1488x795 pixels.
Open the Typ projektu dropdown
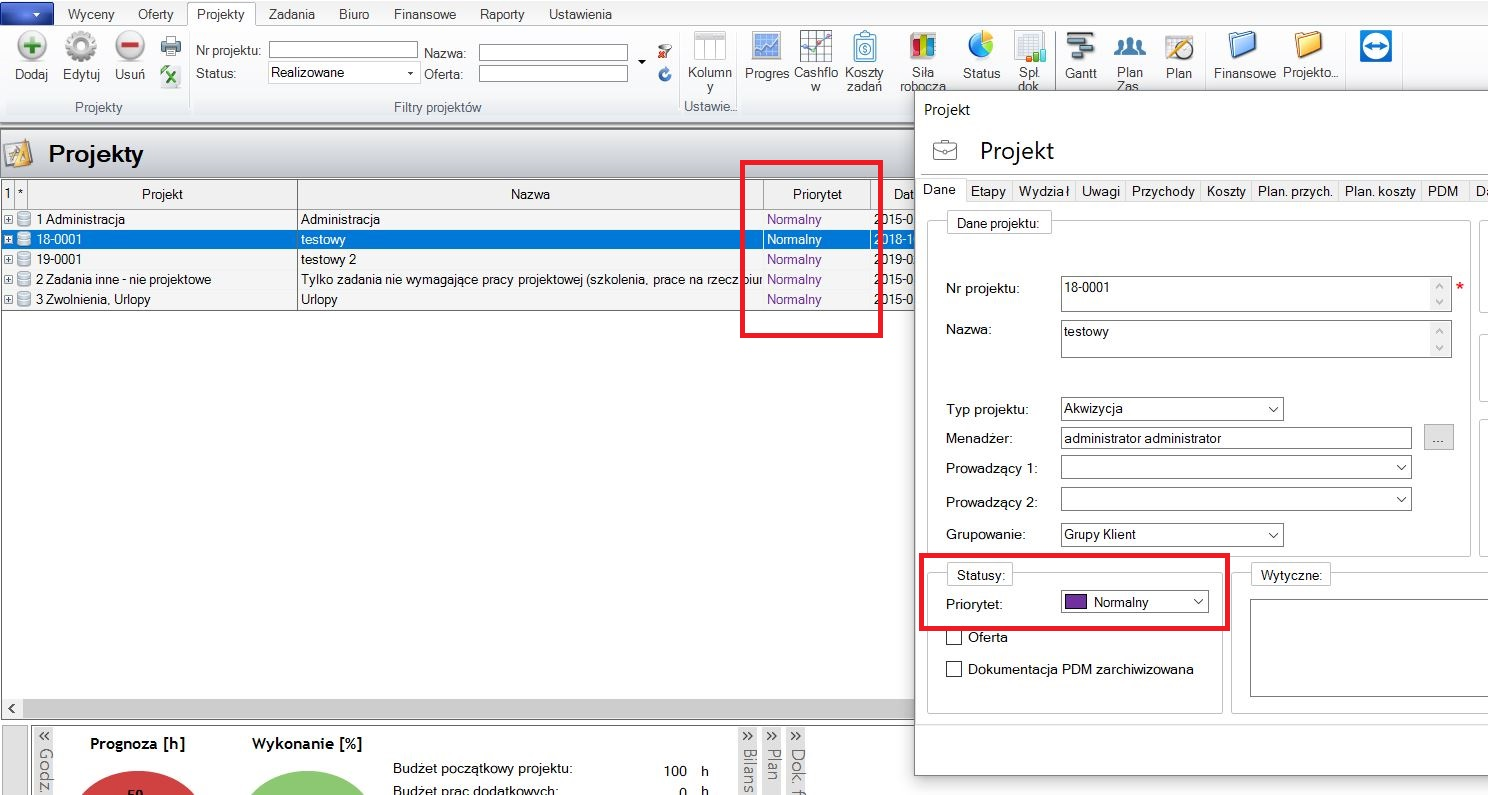click(1273, 408)
